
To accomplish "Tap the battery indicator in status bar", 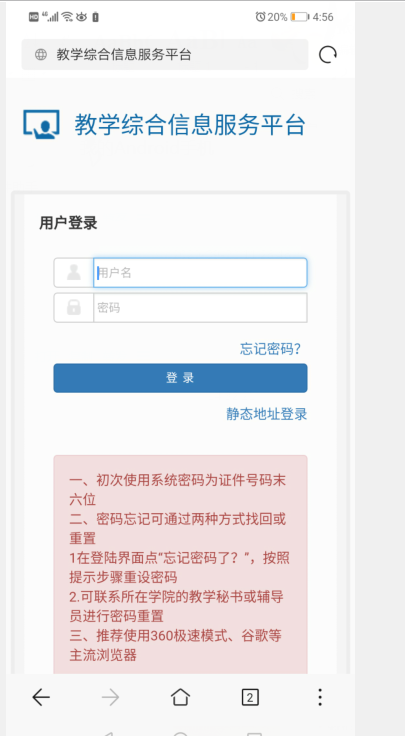I will (x=299, y=17).
